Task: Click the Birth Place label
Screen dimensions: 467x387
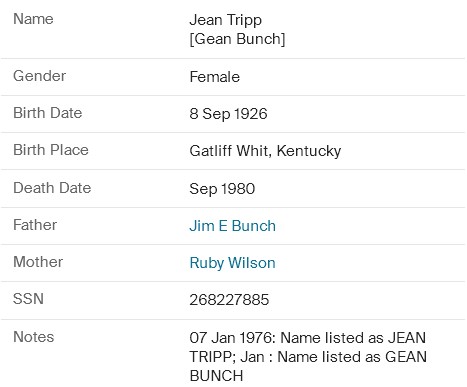Action: click(x=51, y=150)
